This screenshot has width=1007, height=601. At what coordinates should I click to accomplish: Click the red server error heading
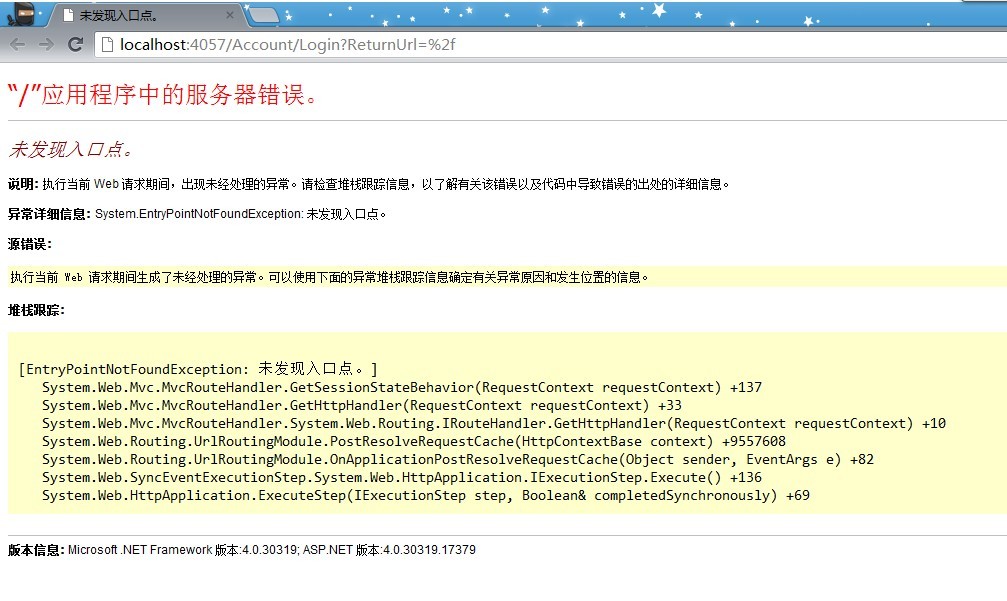163,95
